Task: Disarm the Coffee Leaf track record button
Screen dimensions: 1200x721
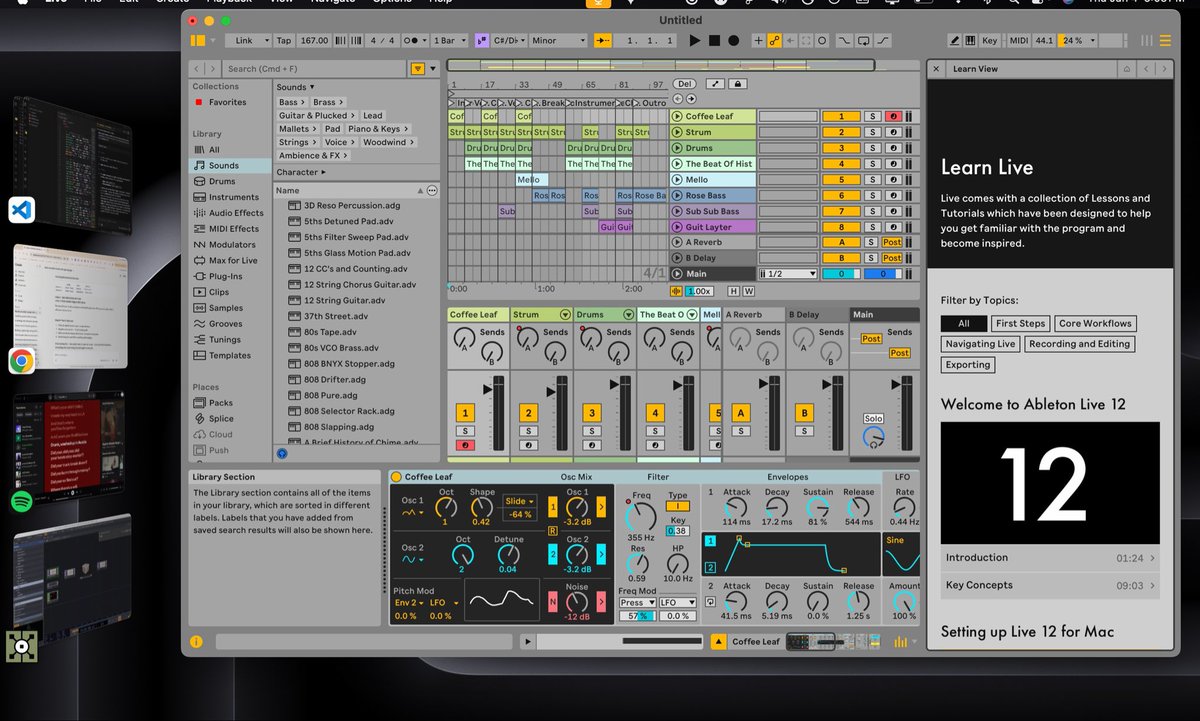Action: [x=892, y=116]
